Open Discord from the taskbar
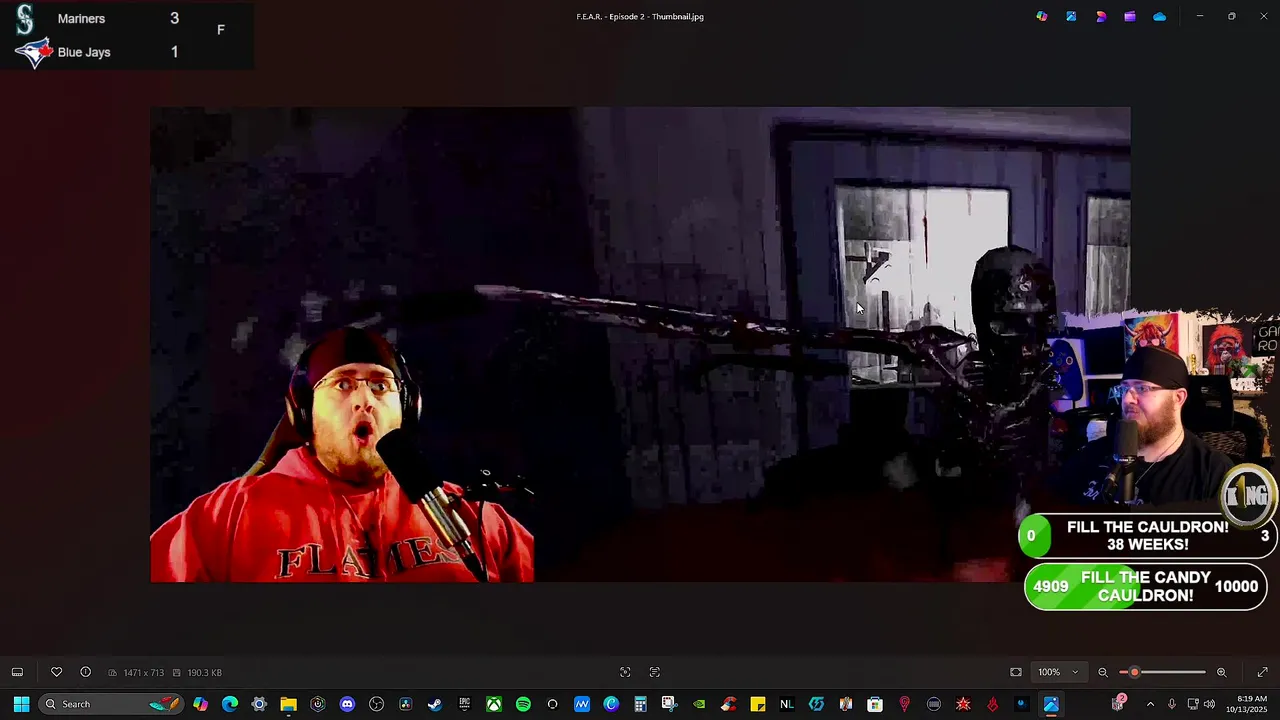This screenshot has width=1280, height=720. pos(347,704)
